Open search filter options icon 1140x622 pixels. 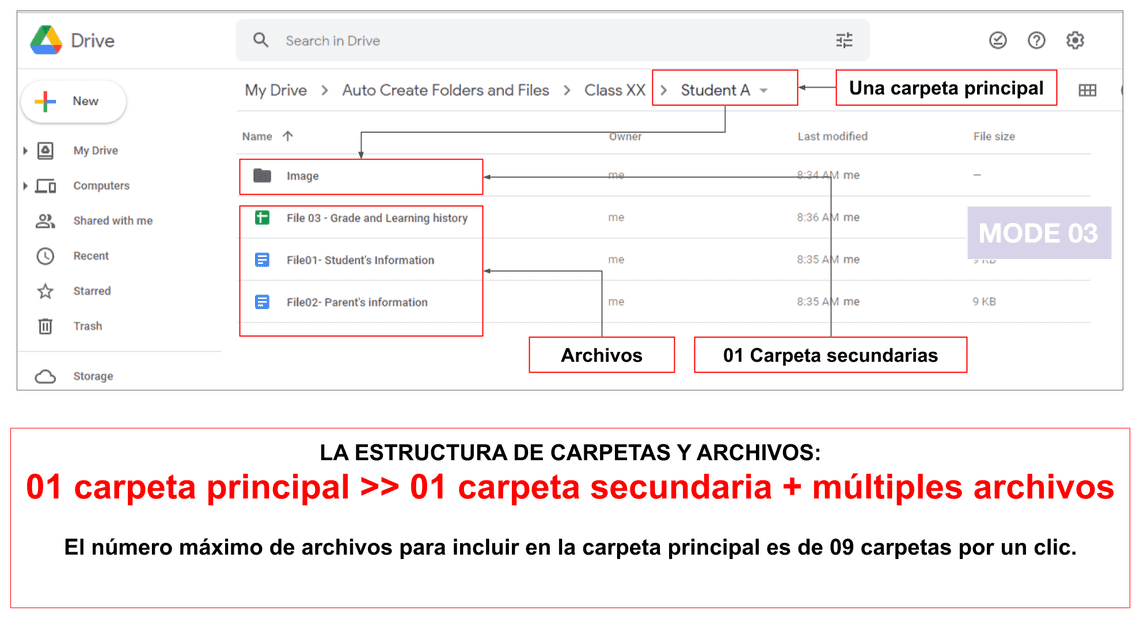coord(844,41)
